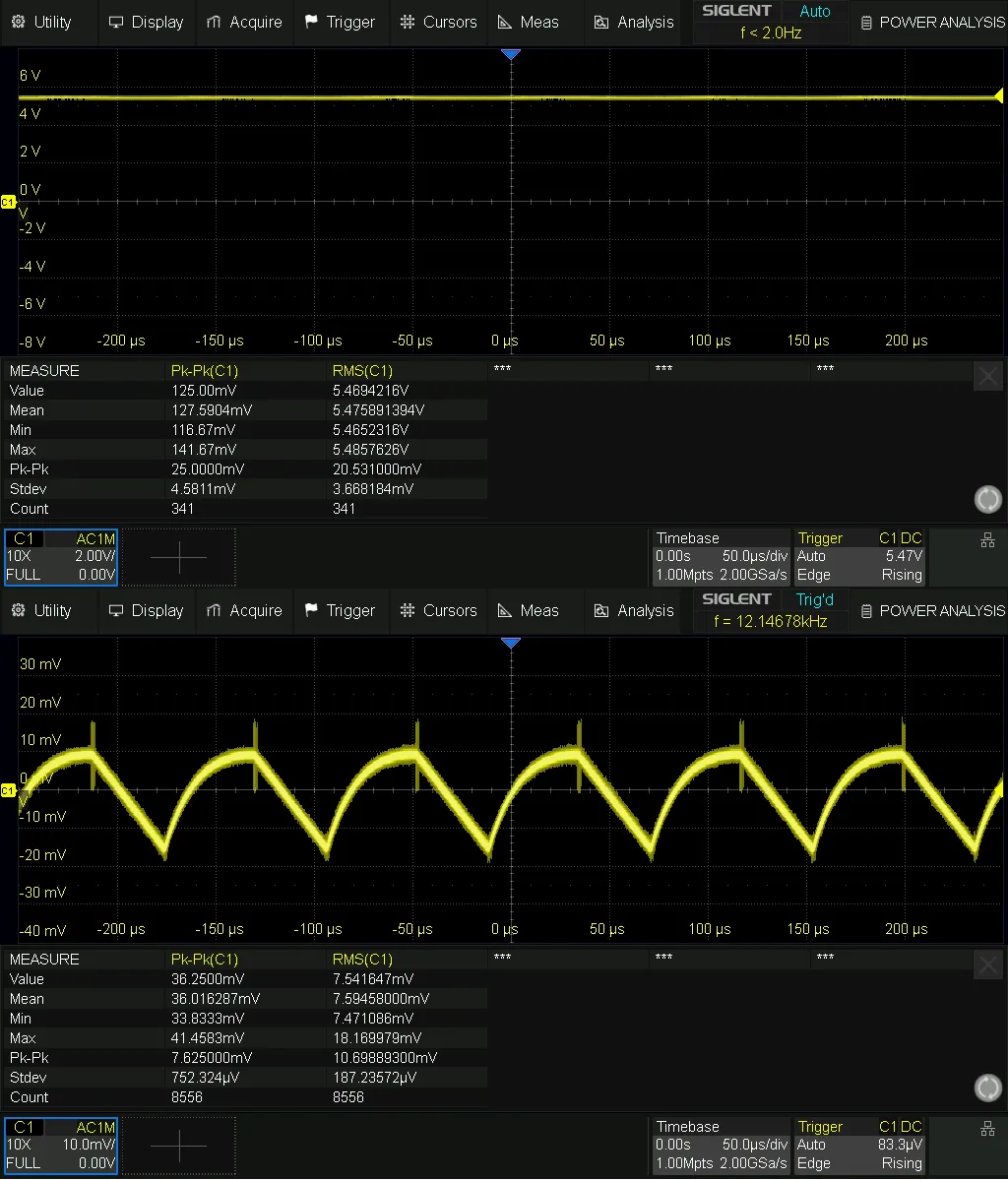Viewport: 1008px width, 1181px height.
Task: Click the add channel plus box in top screen
Action: (x=179, y=557)
